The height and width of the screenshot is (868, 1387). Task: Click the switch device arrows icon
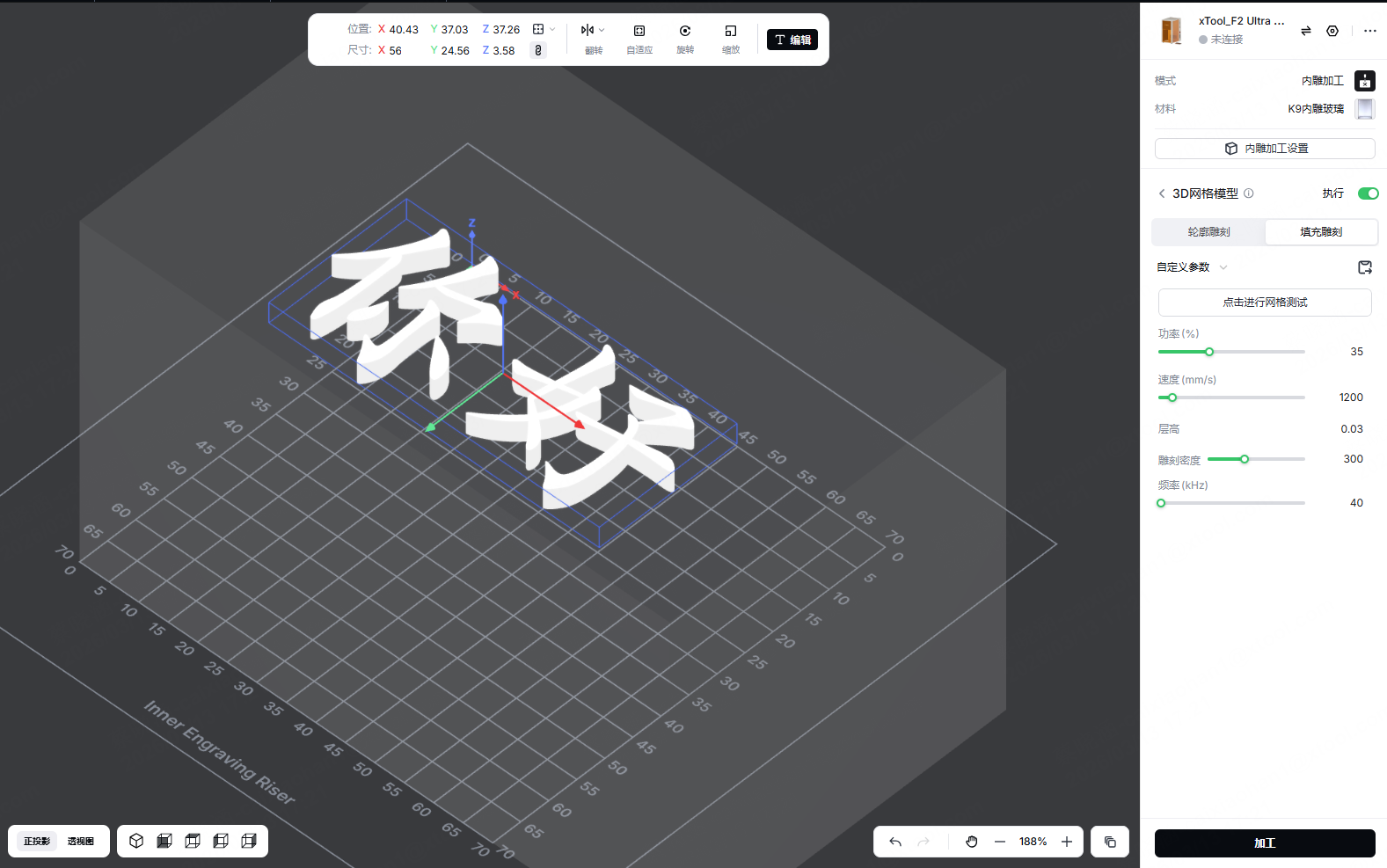(x=1306, y=31)
